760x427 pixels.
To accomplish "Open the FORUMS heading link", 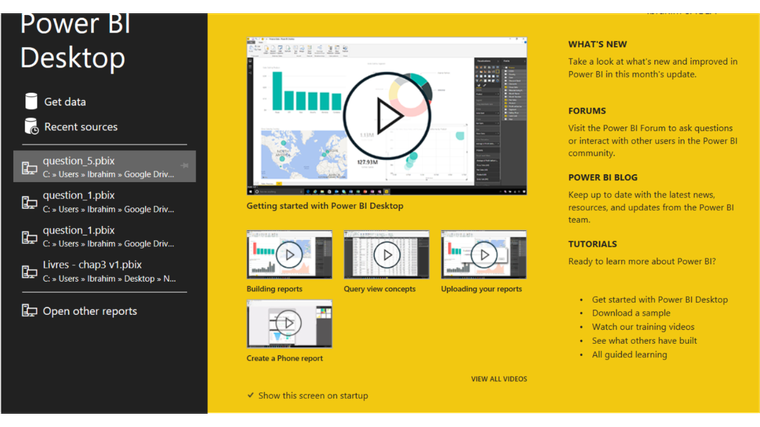I will [587, 111].
